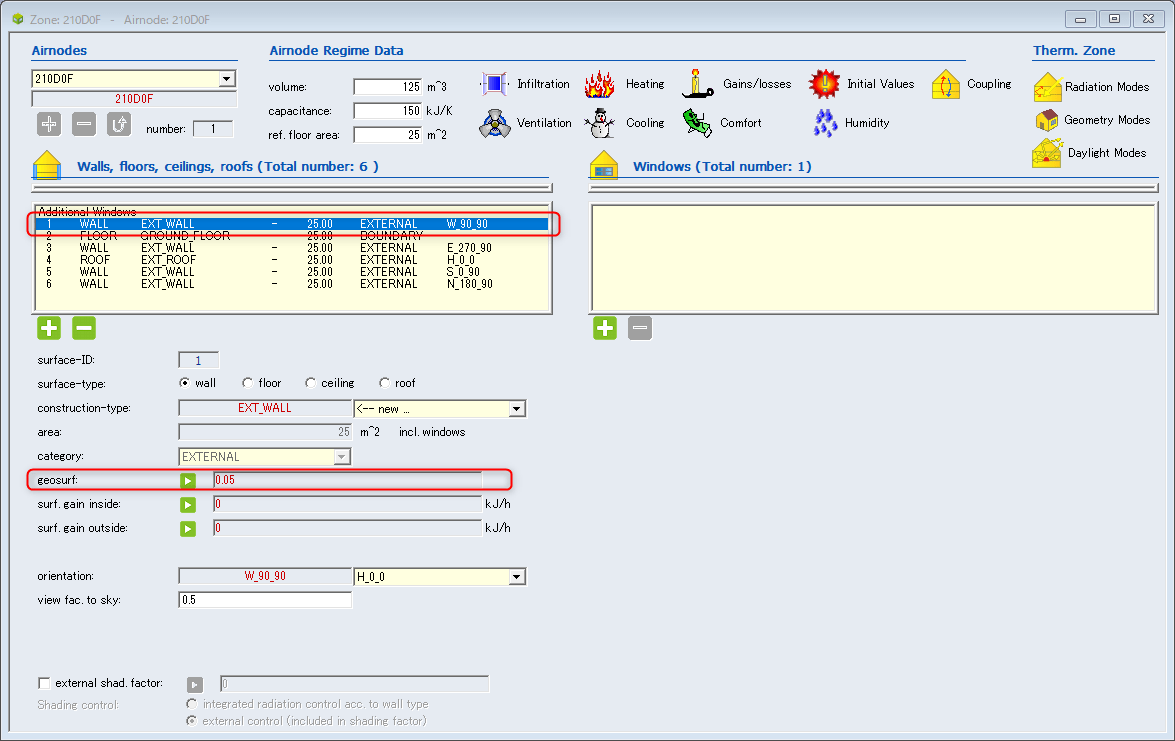Open Ventilation fan icon
Viewport: 1175px width, 741px height.
coord(495,123)
